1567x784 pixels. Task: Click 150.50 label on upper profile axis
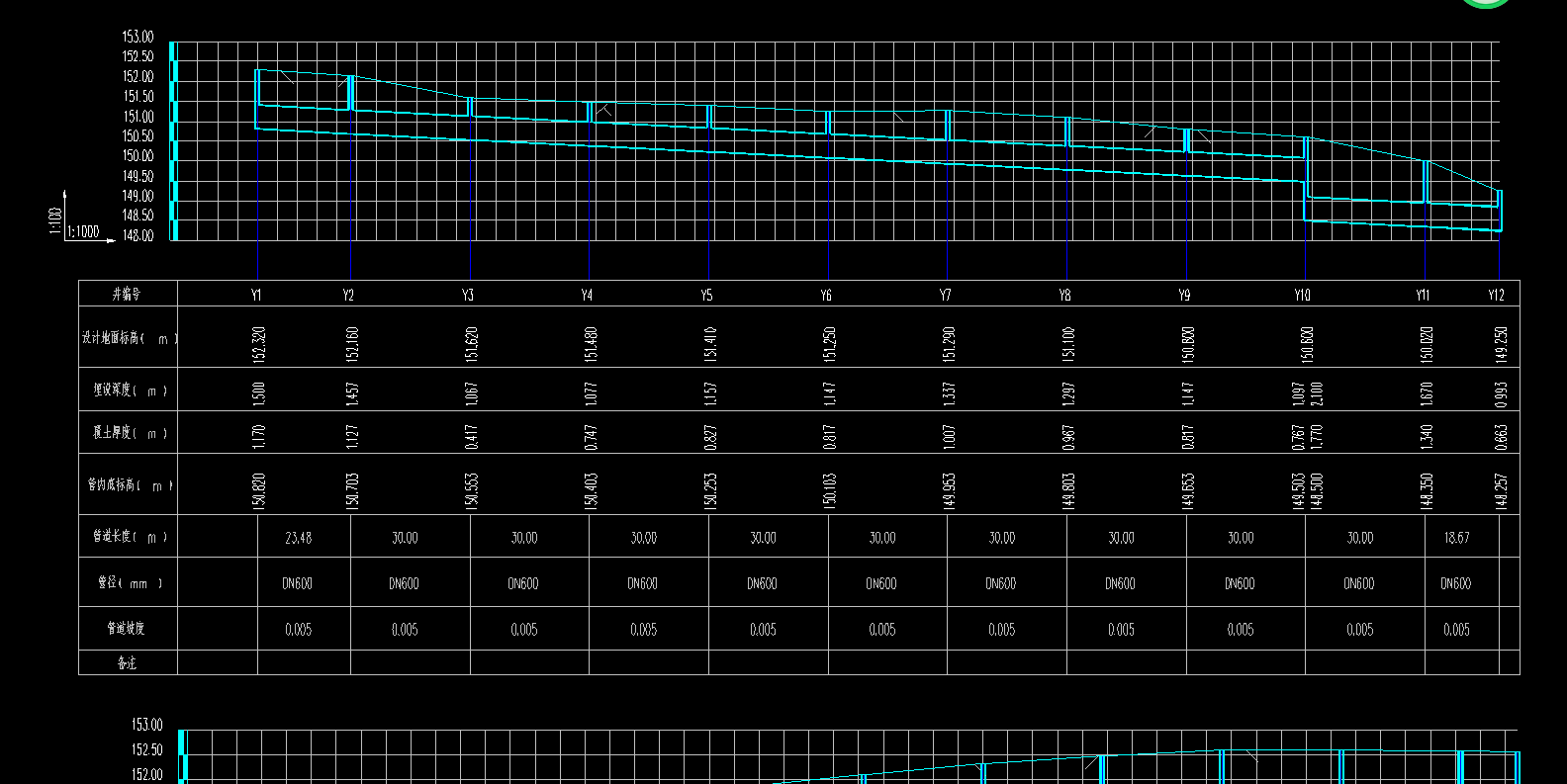[138, 135]
